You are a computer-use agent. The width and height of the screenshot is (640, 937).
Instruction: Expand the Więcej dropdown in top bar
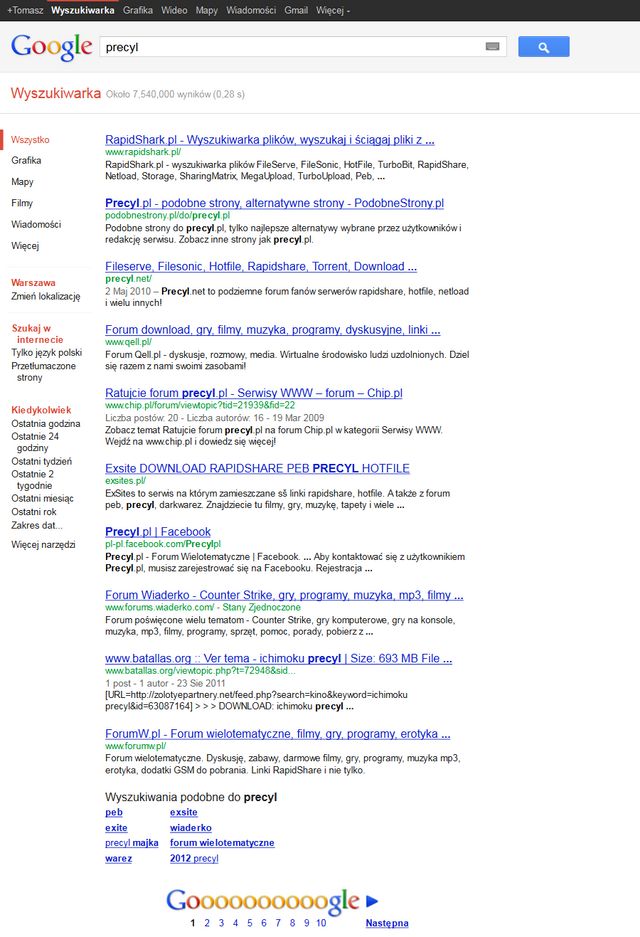point(333,10)
